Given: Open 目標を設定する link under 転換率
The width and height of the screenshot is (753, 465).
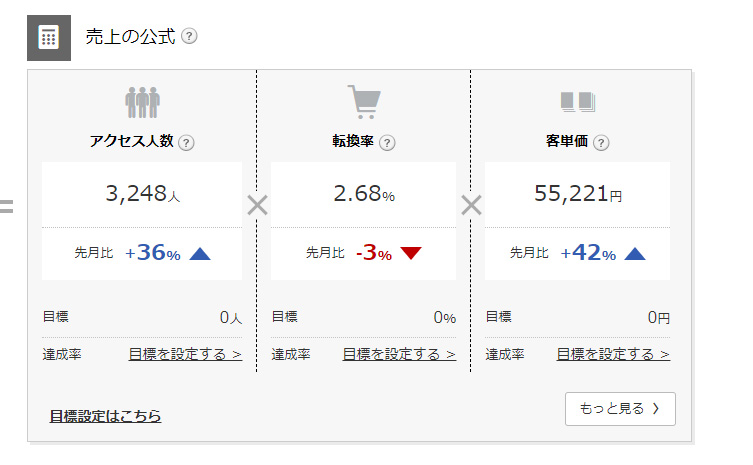Looking at the screenshot, I should pos(399,355).
